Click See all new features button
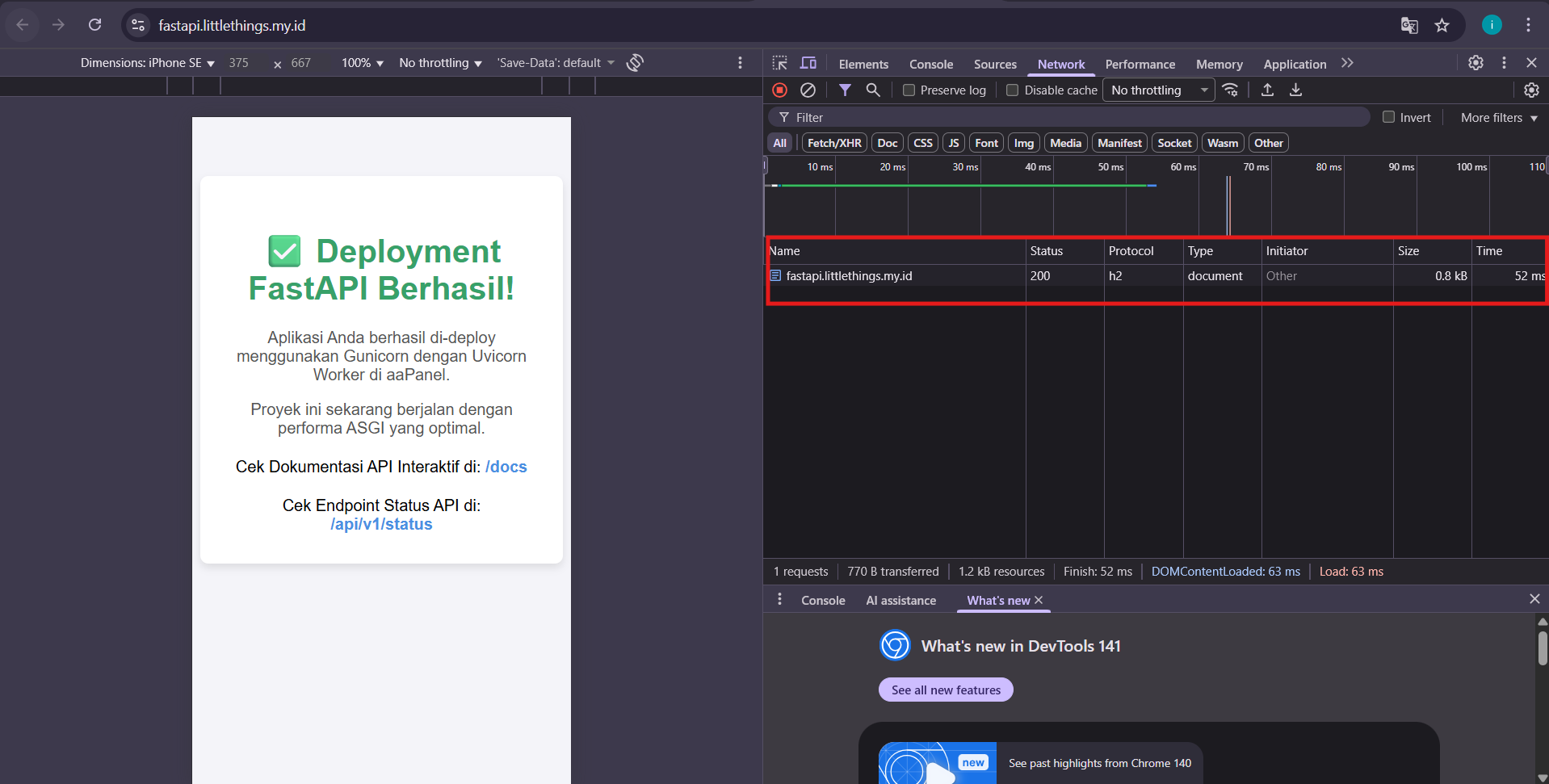The image size is (1549, 784). [x=946, y=690]
